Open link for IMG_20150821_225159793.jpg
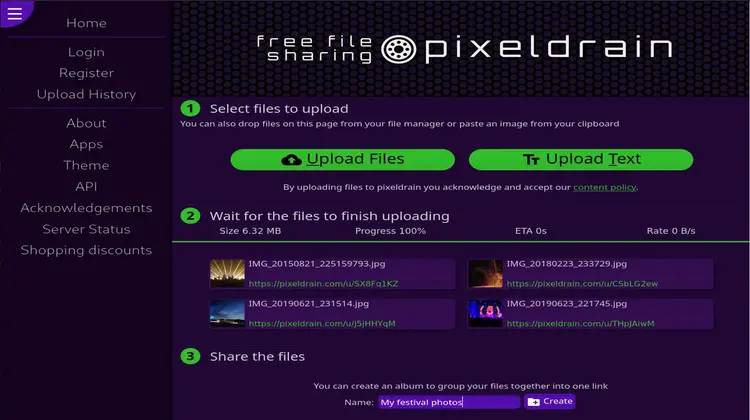 [x=323, y=284]
